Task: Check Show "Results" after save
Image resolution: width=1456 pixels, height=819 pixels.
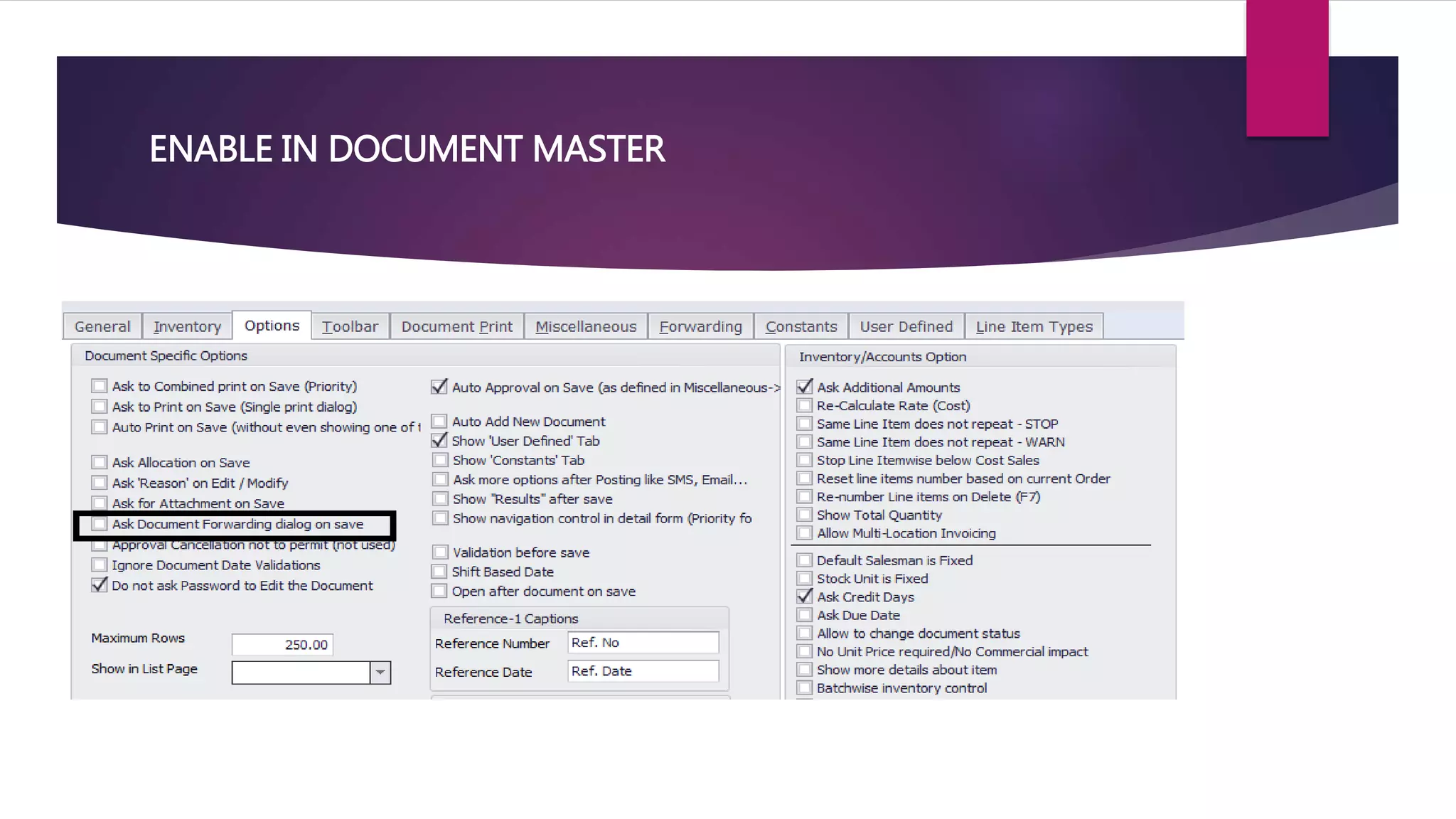Action: (x=440, y=499)
